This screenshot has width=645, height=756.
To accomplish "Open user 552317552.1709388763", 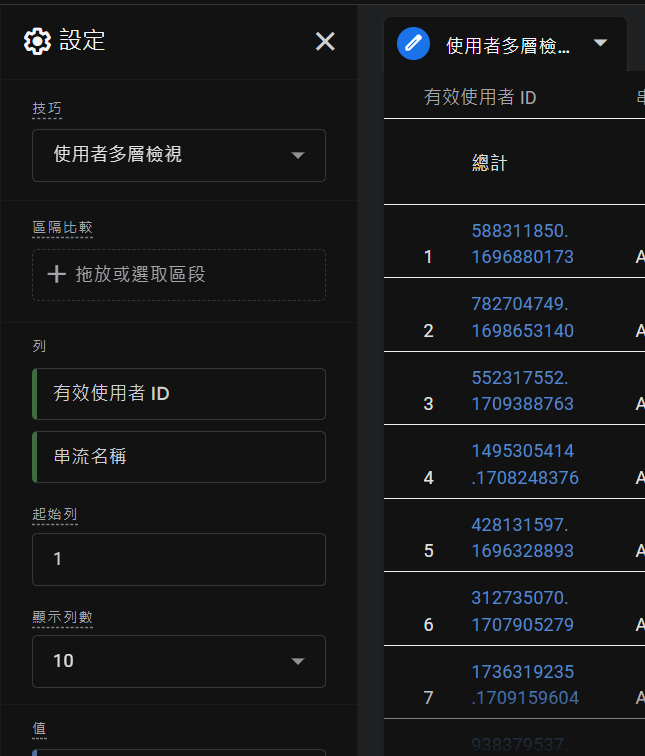I will [523, 391].
